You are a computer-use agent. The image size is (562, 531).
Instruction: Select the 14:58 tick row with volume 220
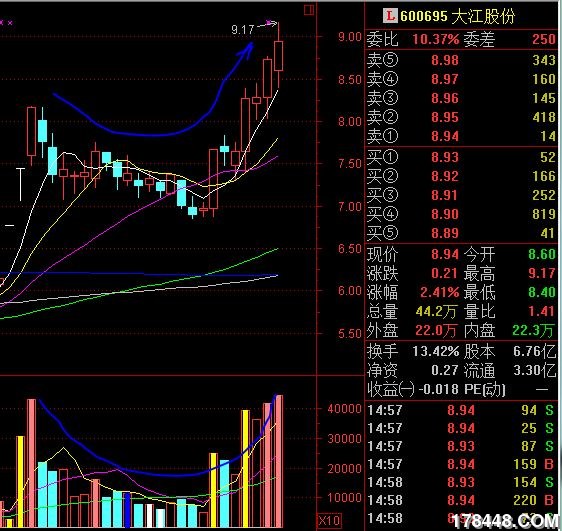pos(461,500)
